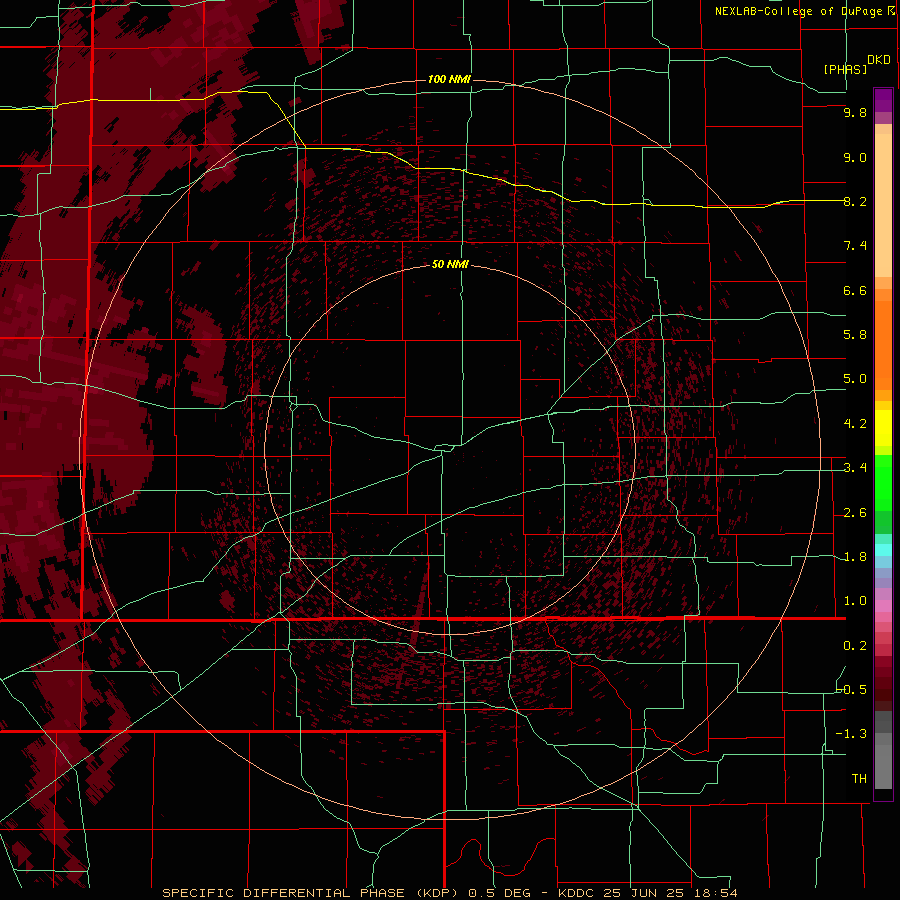Pick the bright green segment of the color bar

click(883, 482)
